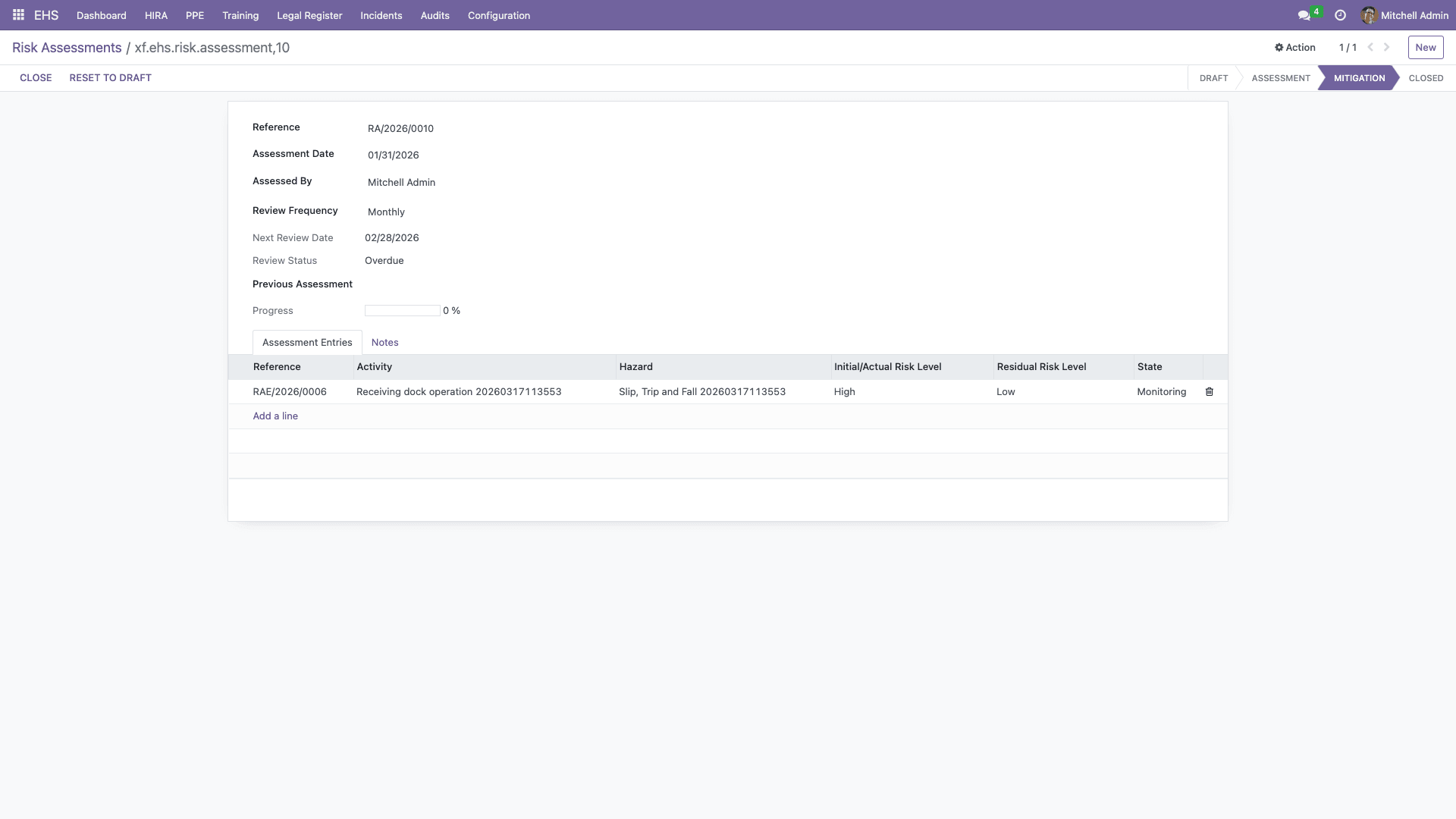The width and height of the screenshot is (1456, 819).
Task: Open the Action gear menu
Action: (x=1295, y=47)
